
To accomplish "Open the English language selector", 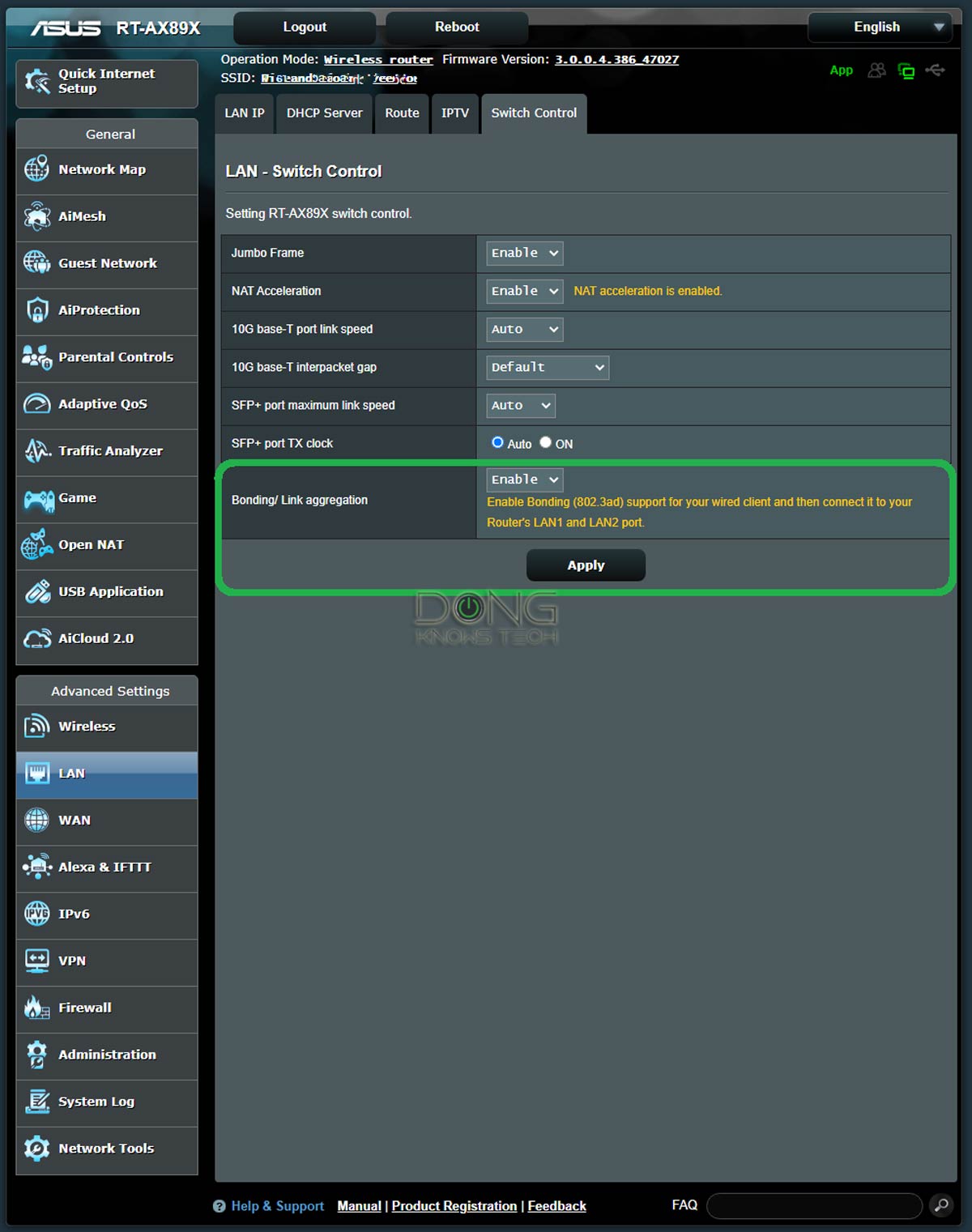I will pos(880,27).
